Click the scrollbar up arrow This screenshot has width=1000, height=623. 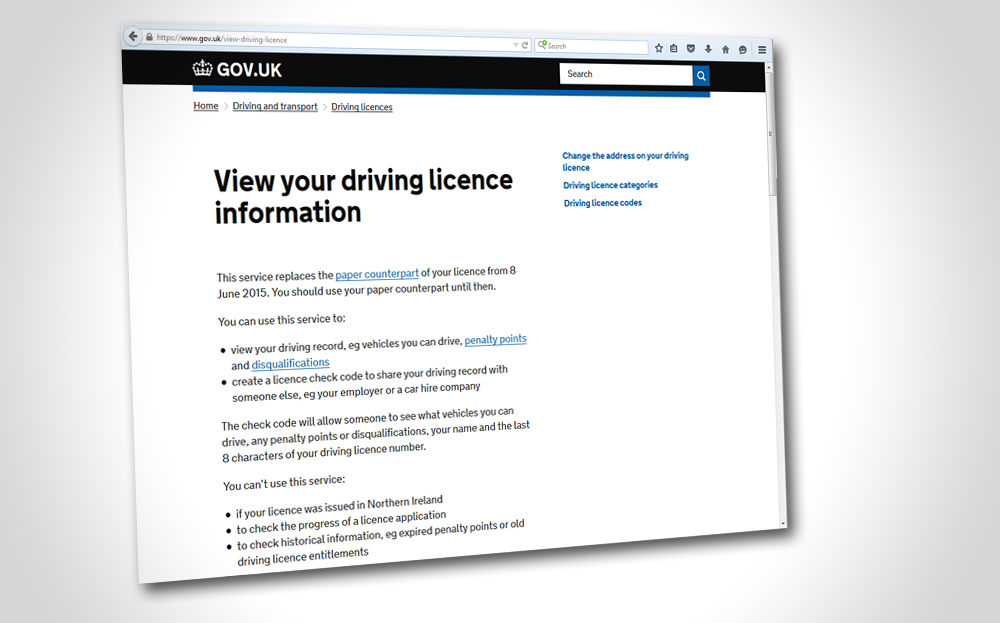pos(768,67)
